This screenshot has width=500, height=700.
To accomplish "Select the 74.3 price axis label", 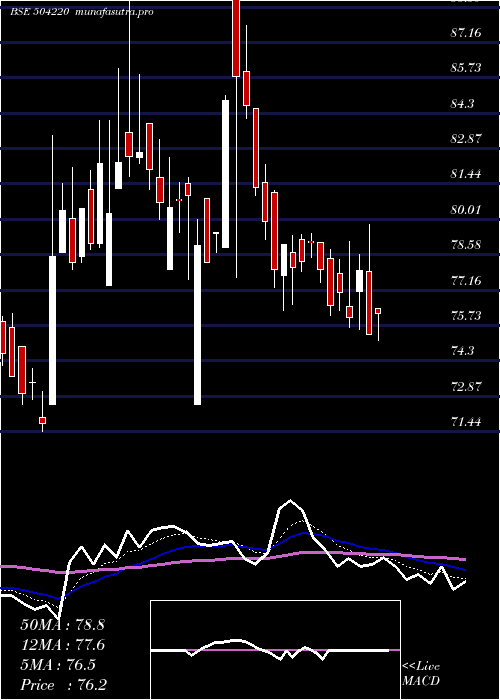I will point(462,351).
